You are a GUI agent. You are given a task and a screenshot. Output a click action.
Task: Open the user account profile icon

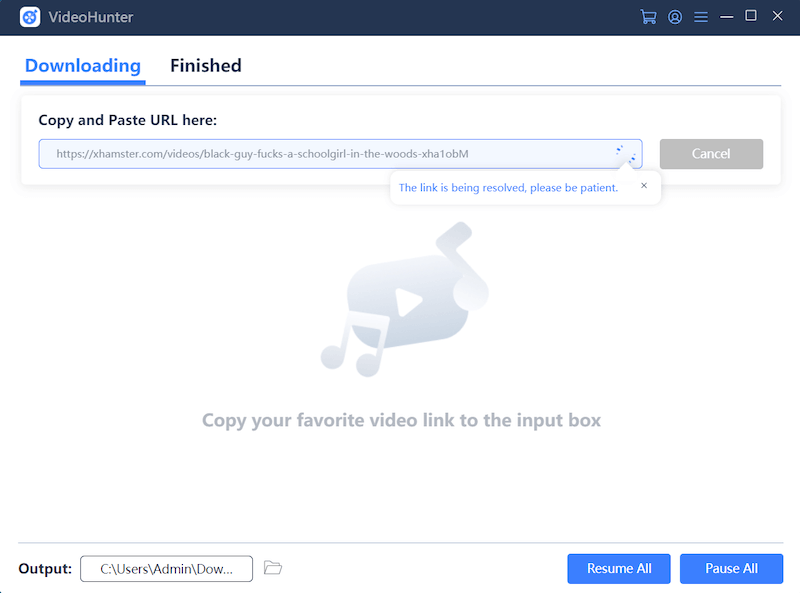pyautogui.click(x=674, y=17)
